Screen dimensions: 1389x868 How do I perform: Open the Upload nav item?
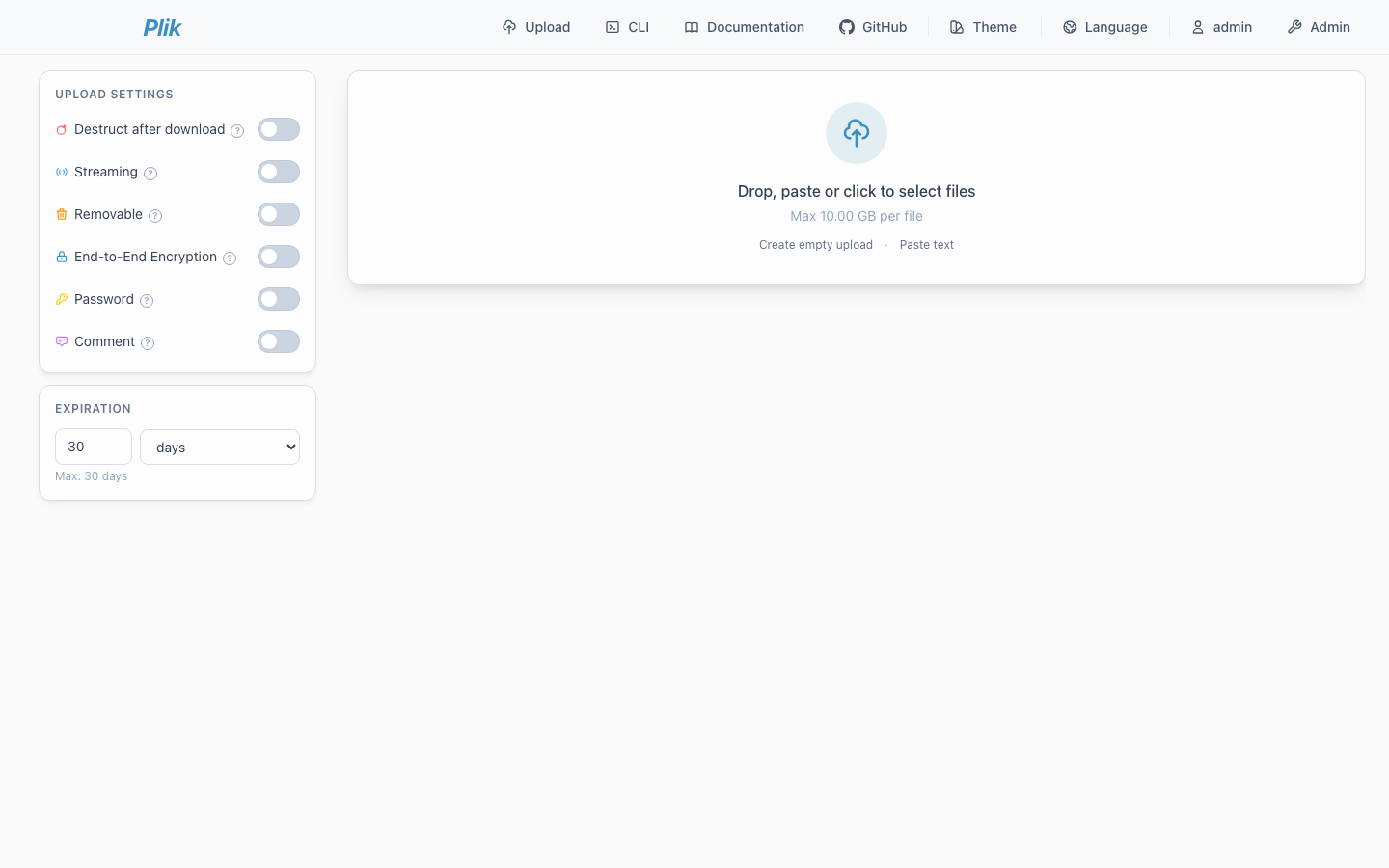click(536, 27)
